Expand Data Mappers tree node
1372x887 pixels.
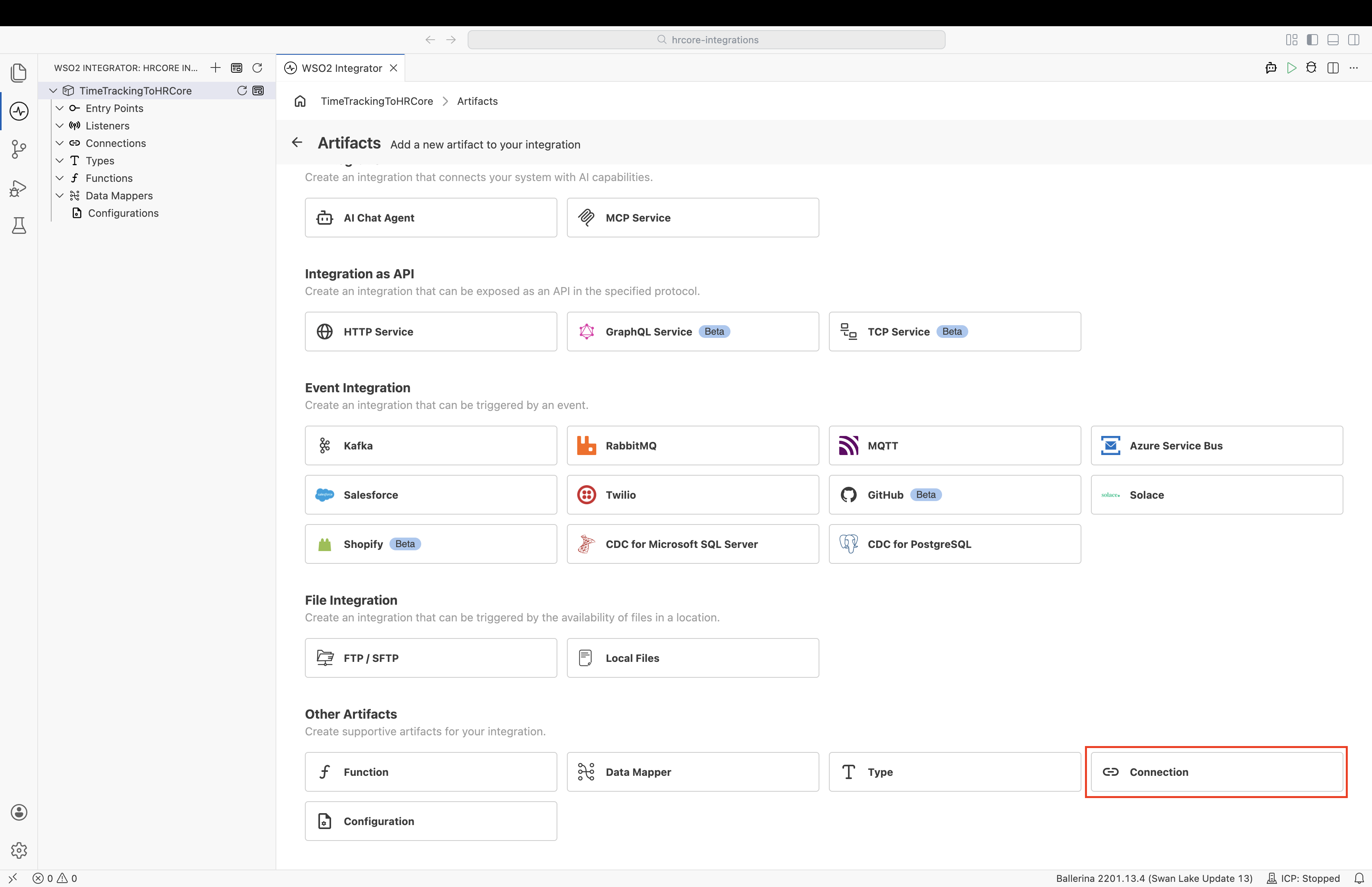click(59, 196)
